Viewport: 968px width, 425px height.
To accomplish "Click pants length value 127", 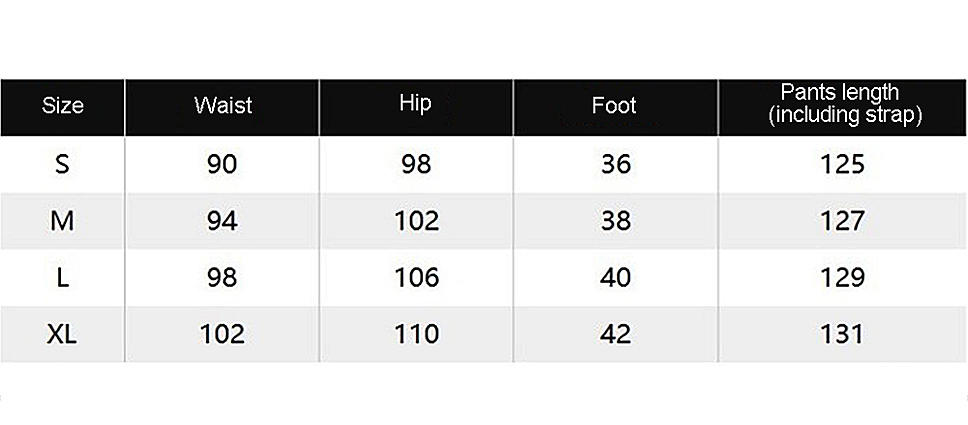I will coord(841,221).
